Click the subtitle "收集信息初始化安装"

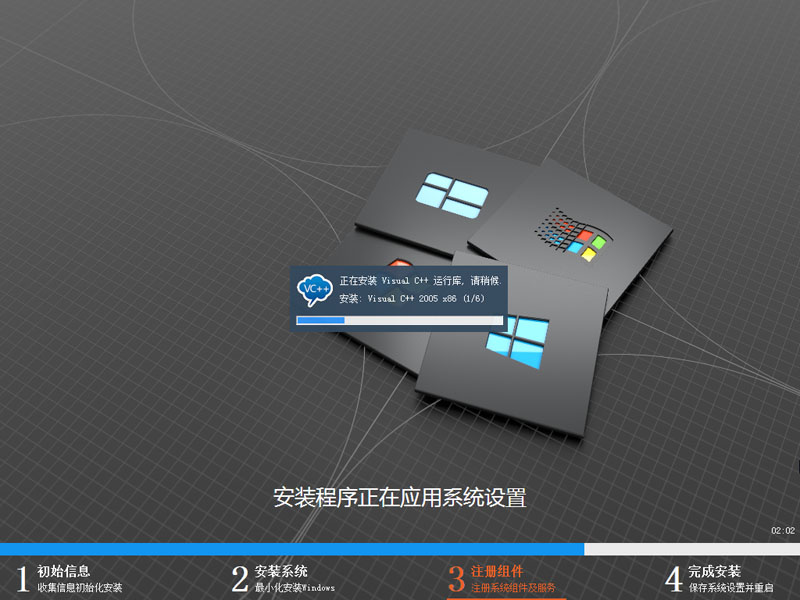coord(80,588)
